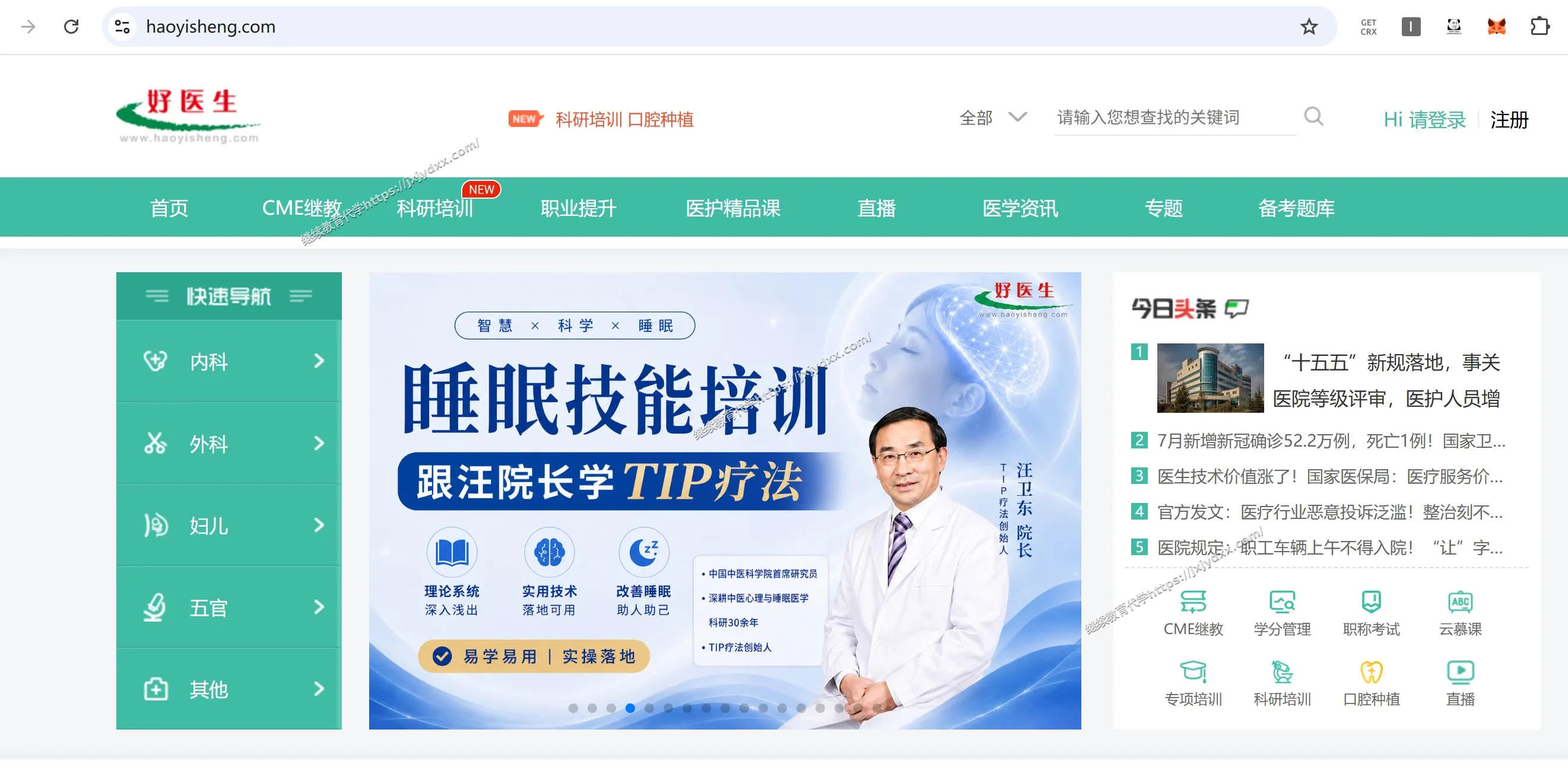Open headline 医院规定：职工车辆上午不得入院
This screenshot has width=1568, height=777.
click(1329, 547)
